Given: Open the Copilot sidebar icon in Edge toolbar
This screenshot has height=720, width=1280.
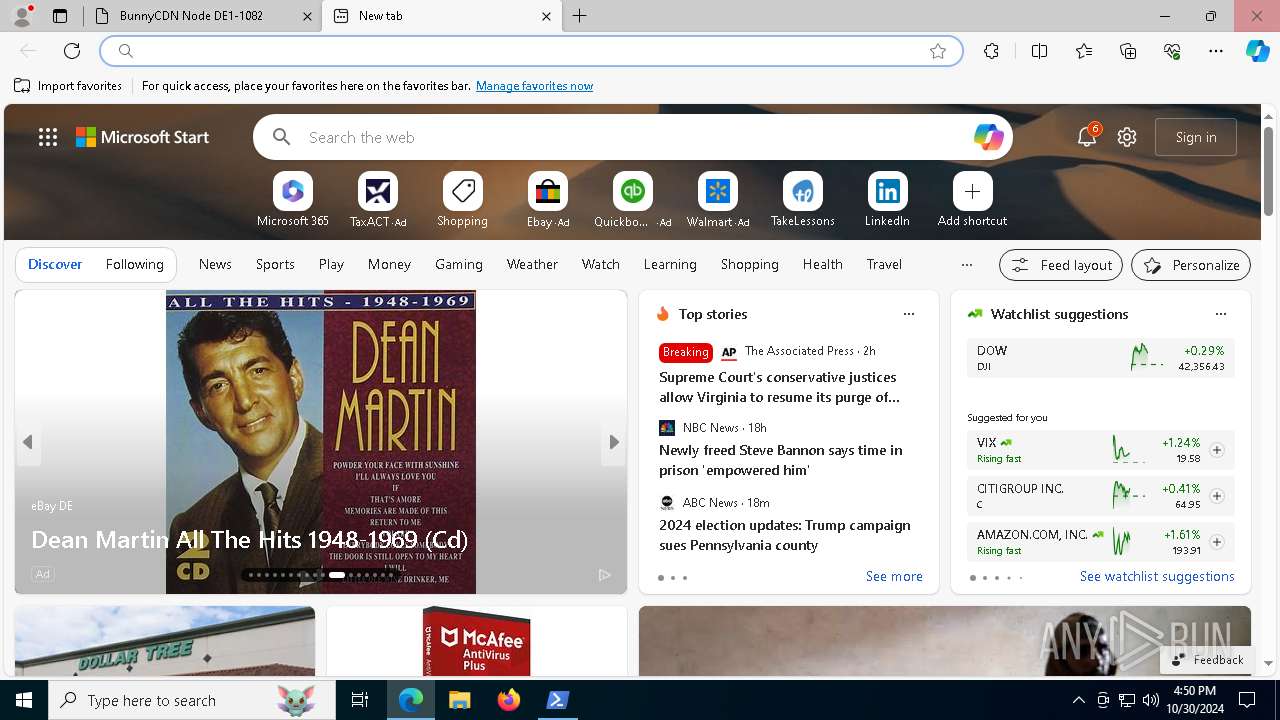Looking at the screenshot, I should click(1257, 51).
